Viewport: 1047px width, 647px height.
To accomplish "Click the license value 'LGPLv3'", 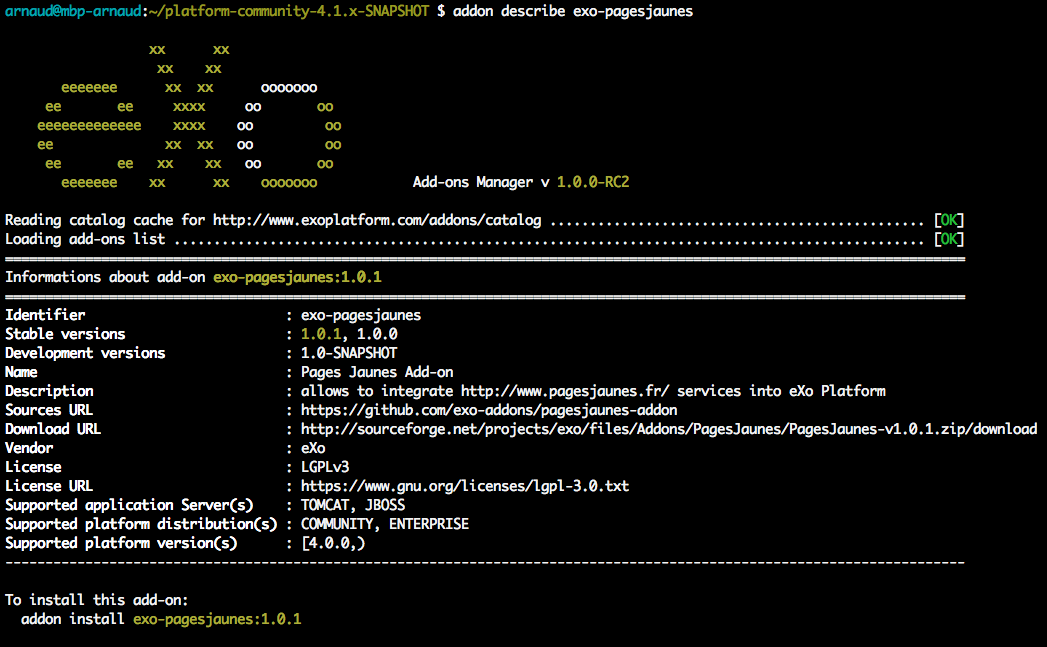I will pos(325,467).
